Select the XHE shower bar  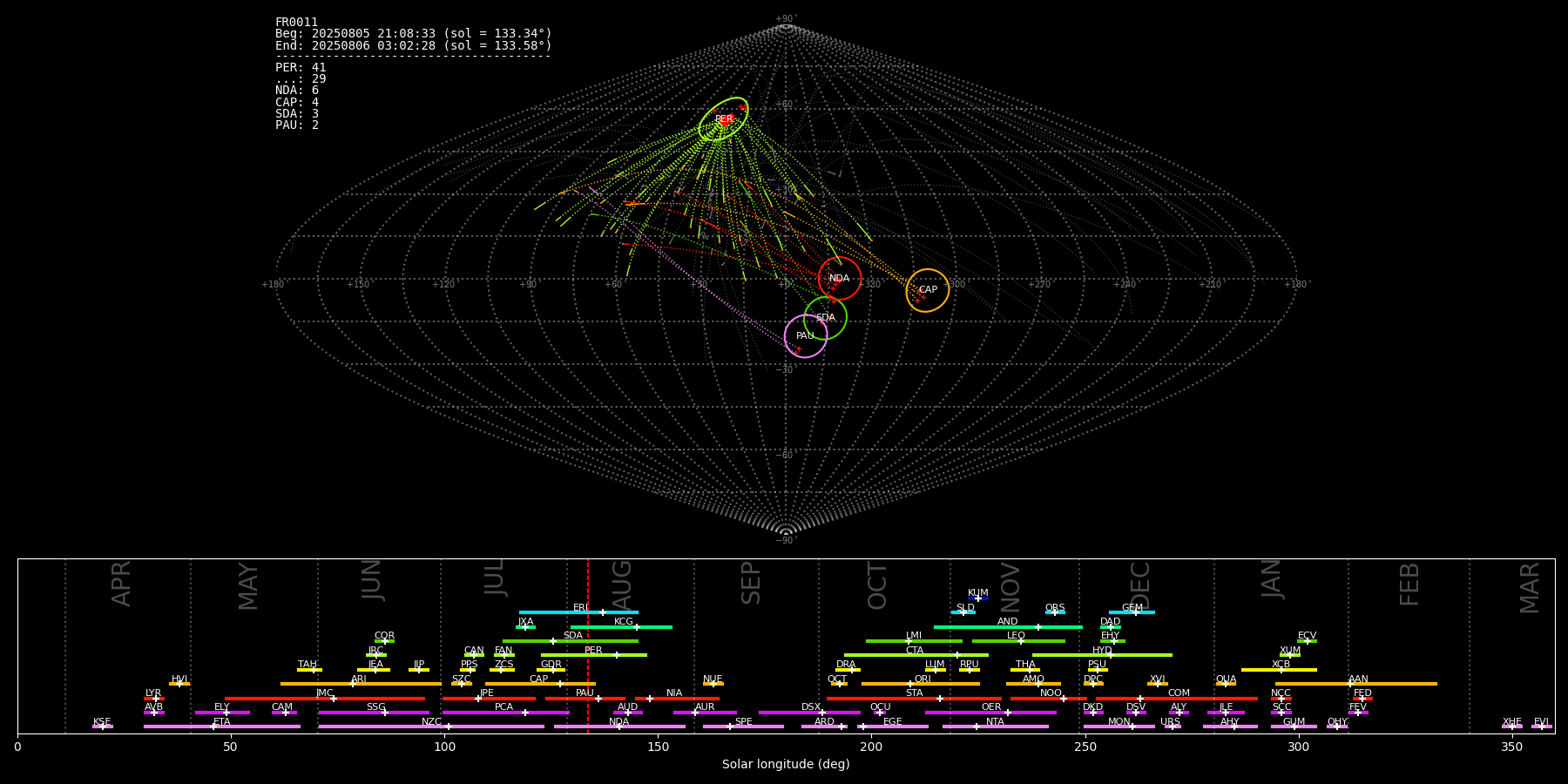click(x=1512, y=727)
